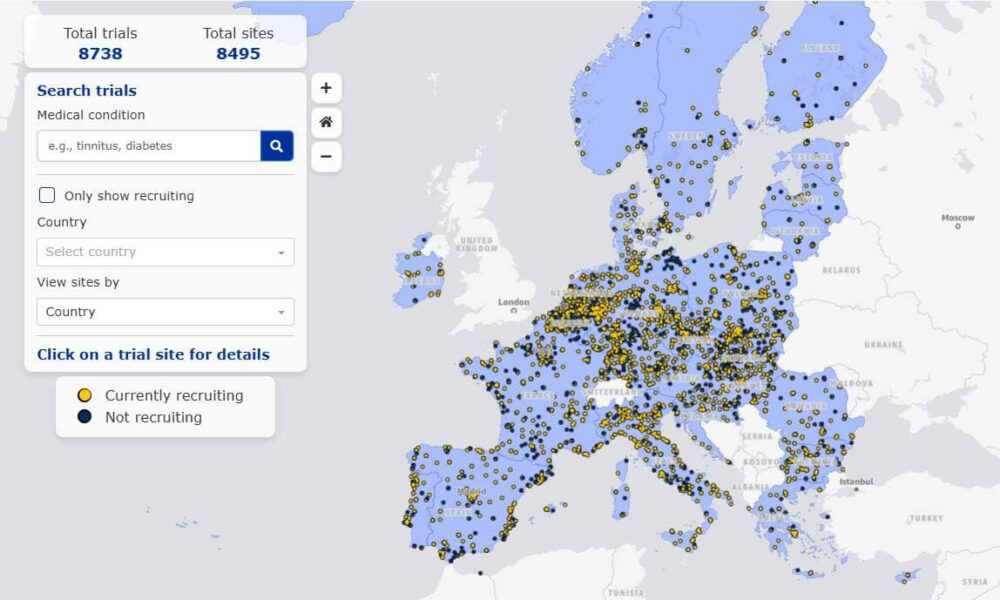Focus the Medical condition search field

click(x=149, y=146)
